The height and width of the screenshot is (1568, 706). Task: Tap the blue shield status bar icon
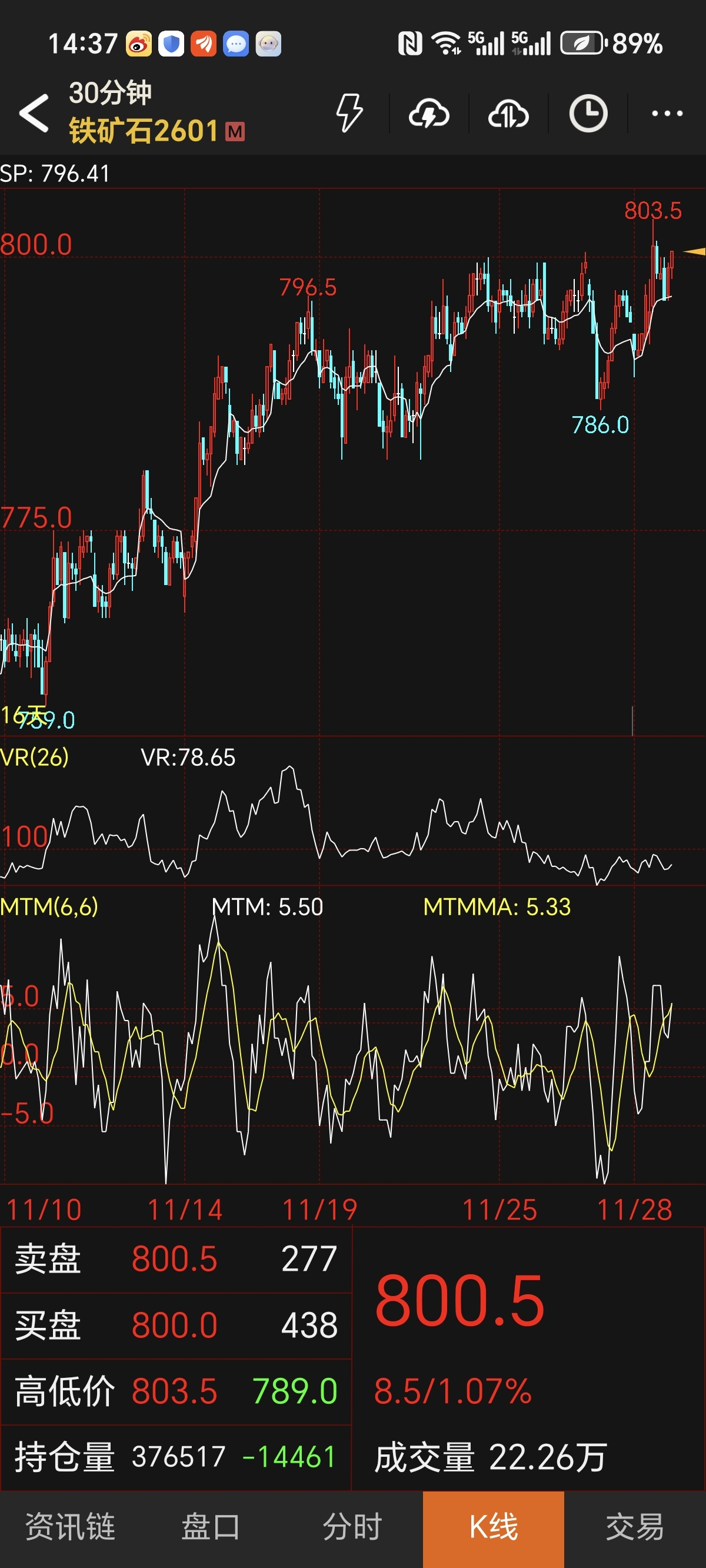tap(171, 44)
